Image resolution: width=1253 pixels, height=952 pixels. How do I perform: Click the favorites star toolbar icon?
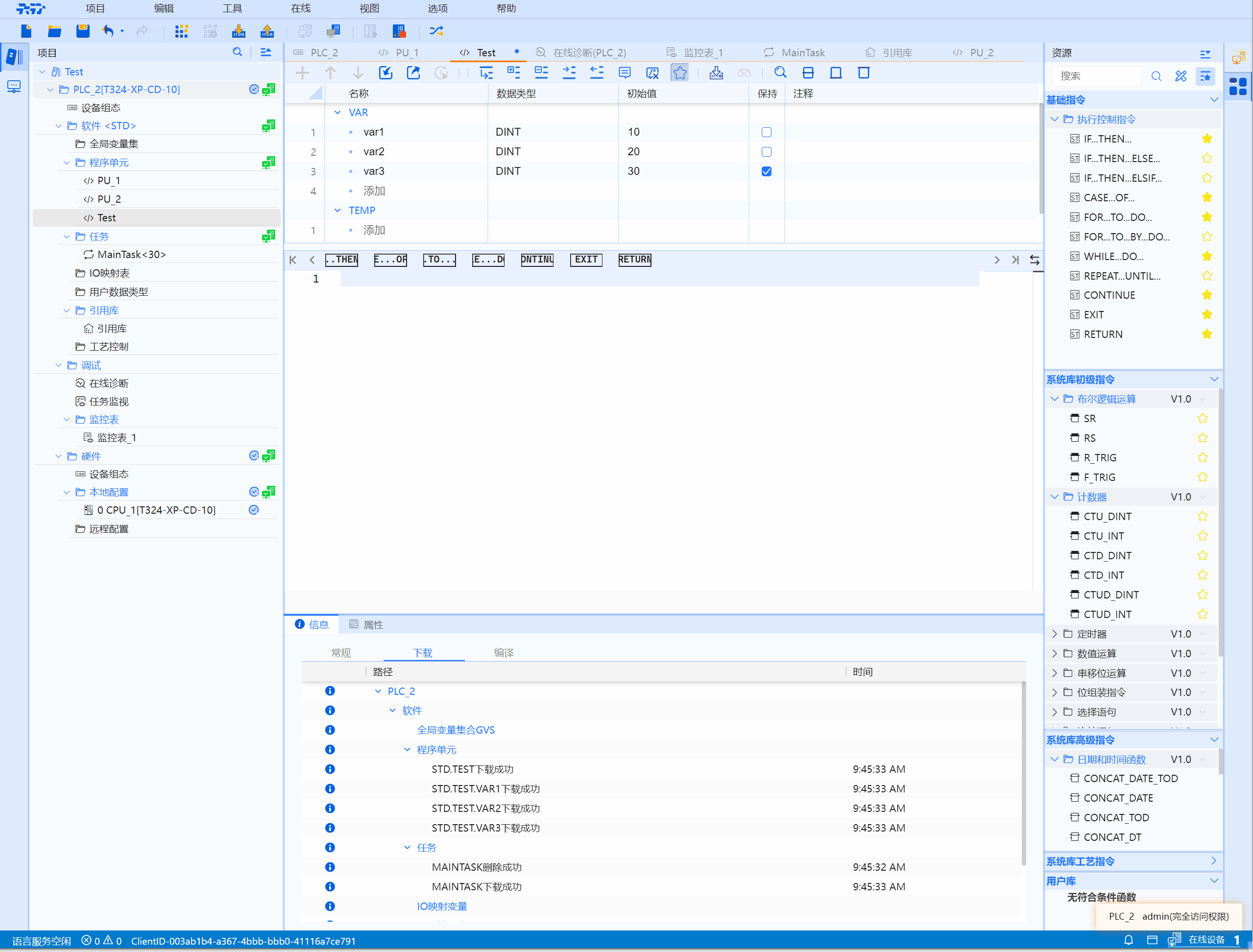679,72
